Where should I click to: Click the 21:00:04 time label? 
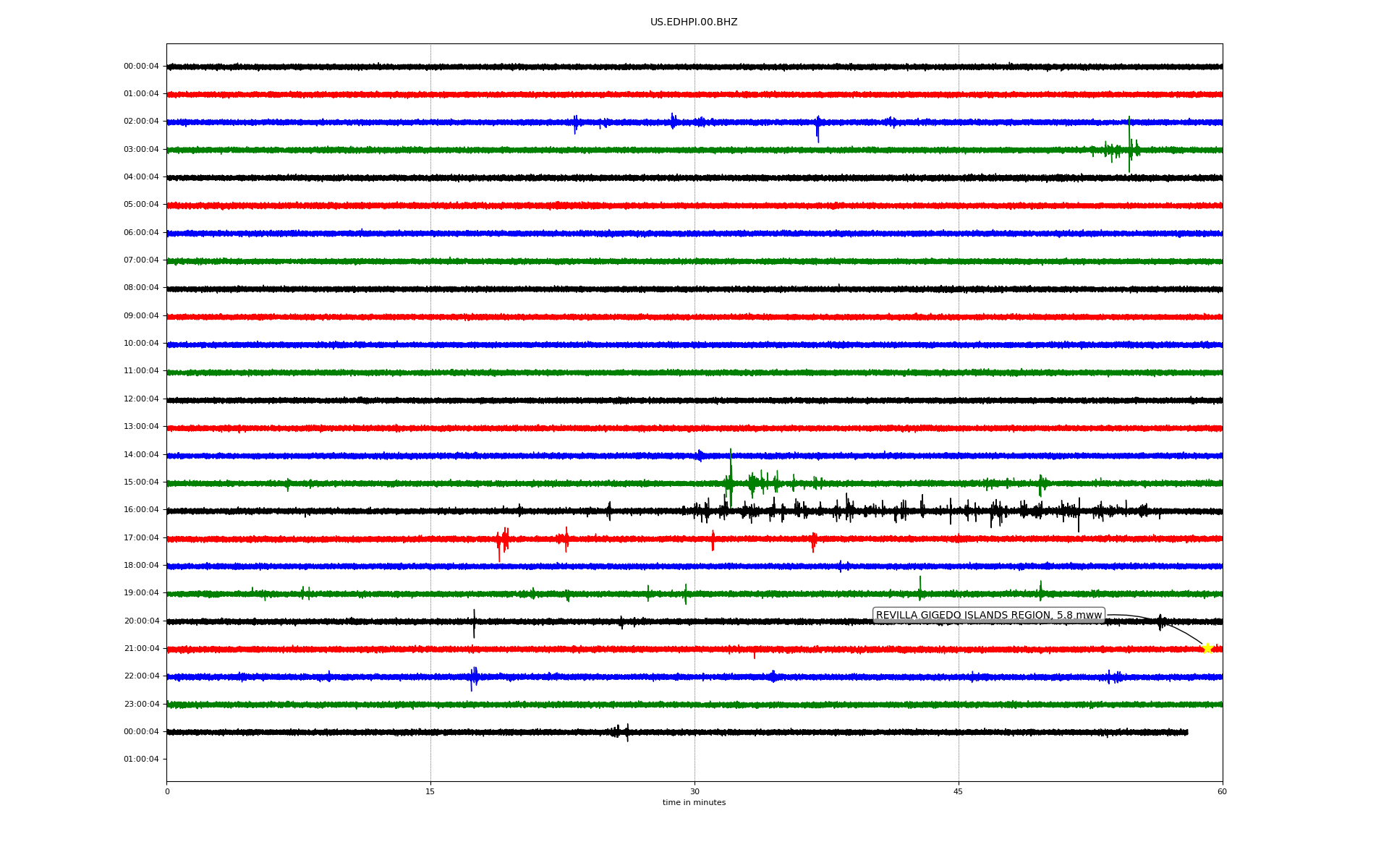(141, 649)
